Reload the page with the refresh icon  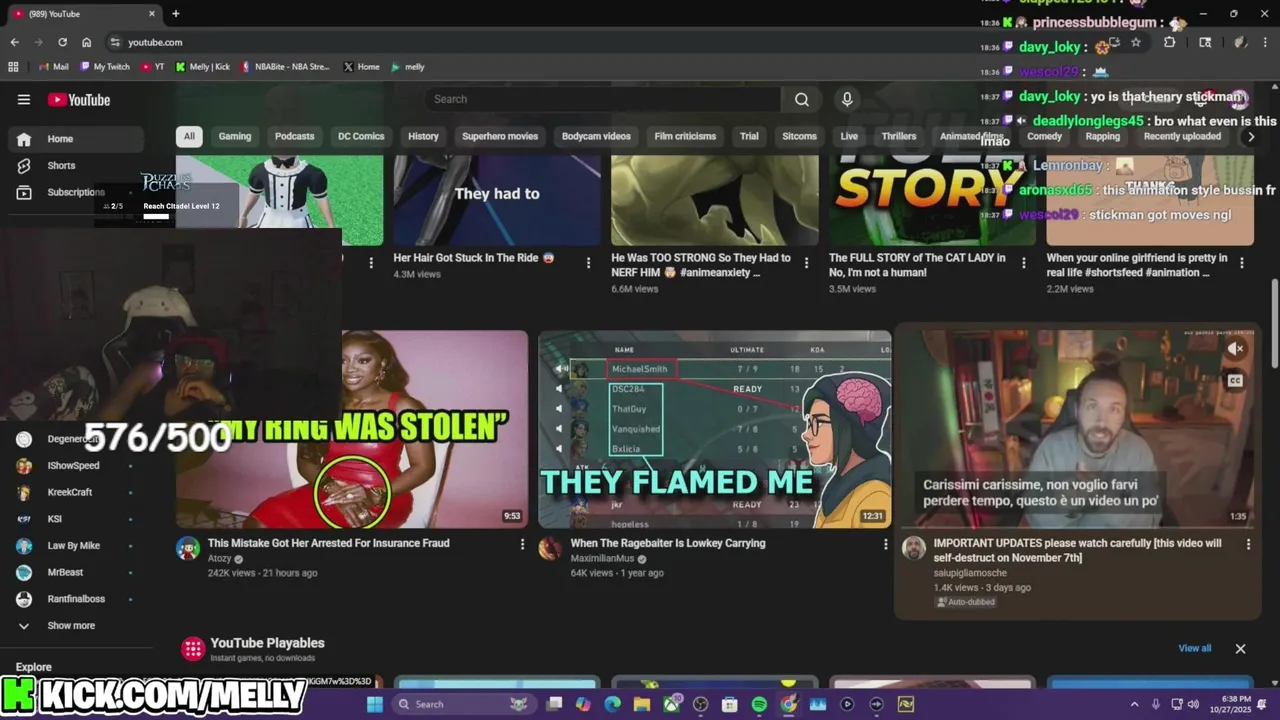point(62,42)
